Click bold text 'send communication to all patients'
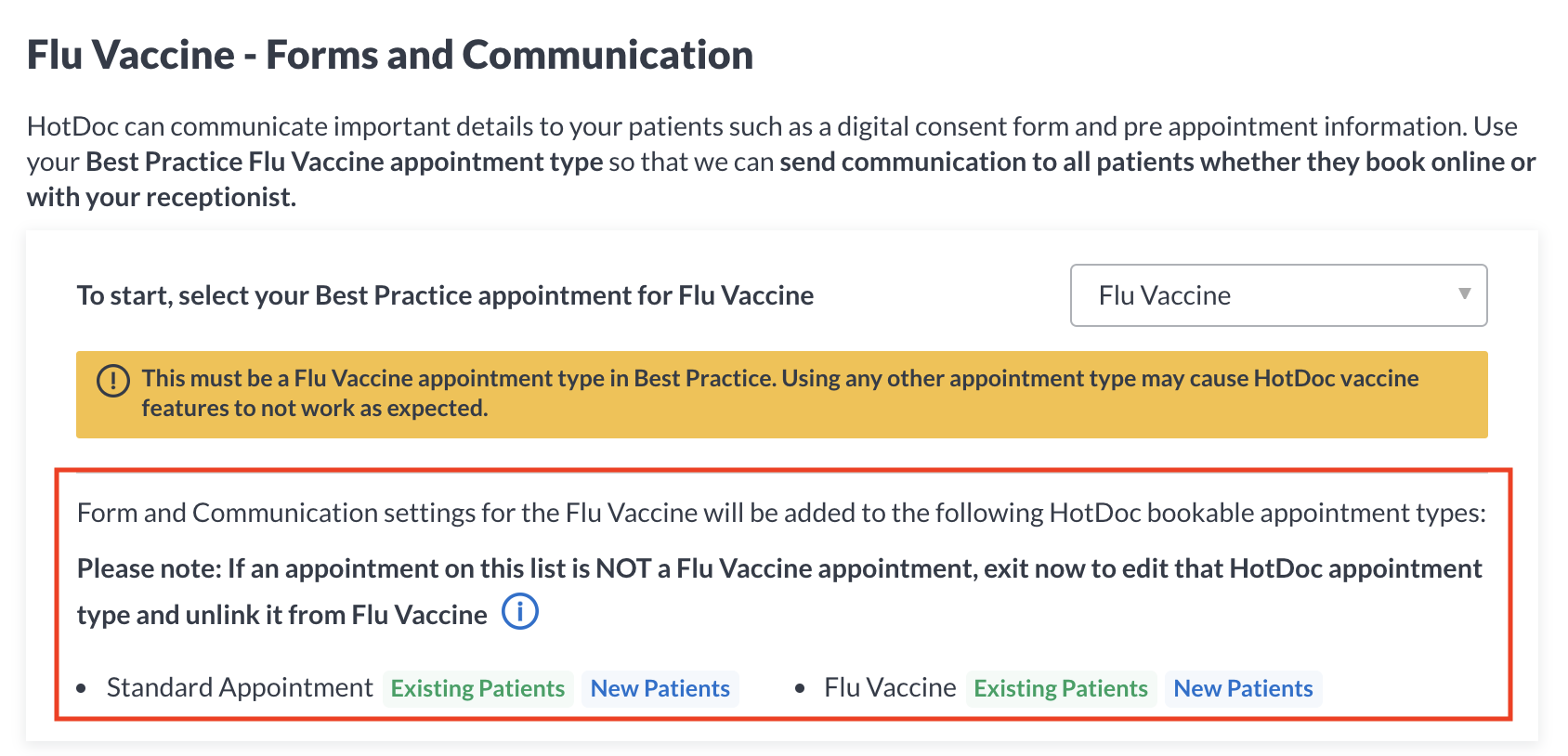This screenshot has width=1568, height=756. click(x=987, y=162)
